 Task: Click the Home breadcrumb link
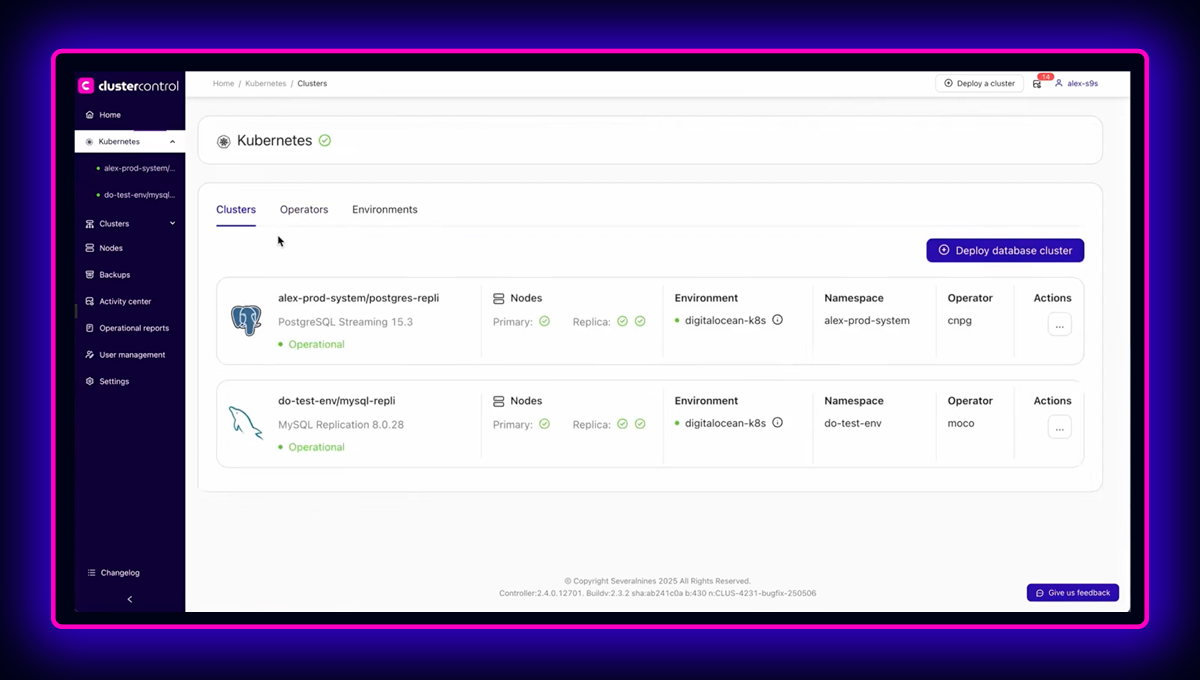[x=223, y=84]
